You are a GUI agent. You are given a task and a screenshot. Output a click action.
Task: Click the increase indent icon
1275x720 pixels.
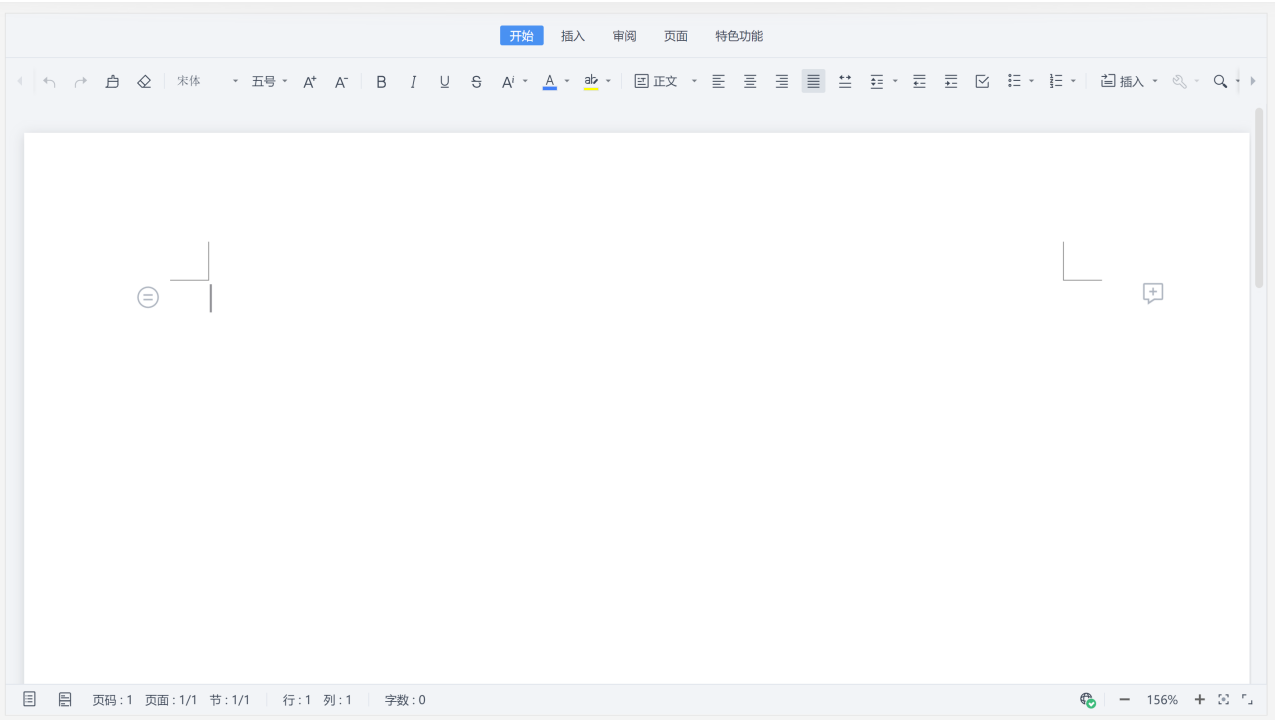[x=951, y=82]
